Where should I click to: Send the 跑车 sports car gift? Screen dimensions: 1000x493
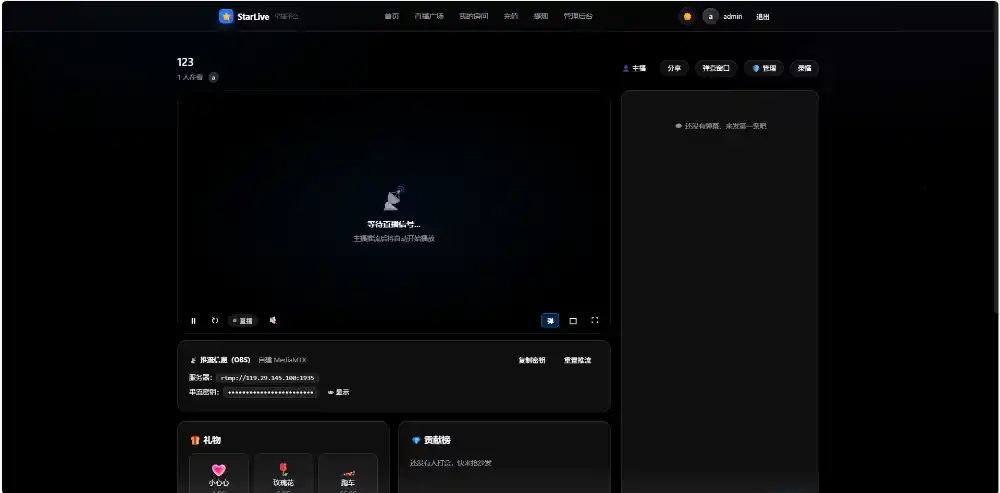coord(348,473)
